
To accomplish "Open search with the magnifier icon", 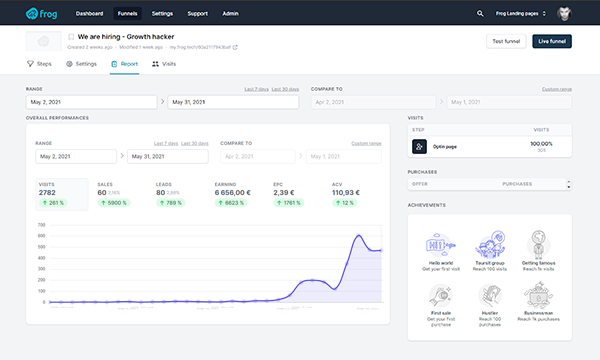I will pyautogui.click(x=480, y=14).
